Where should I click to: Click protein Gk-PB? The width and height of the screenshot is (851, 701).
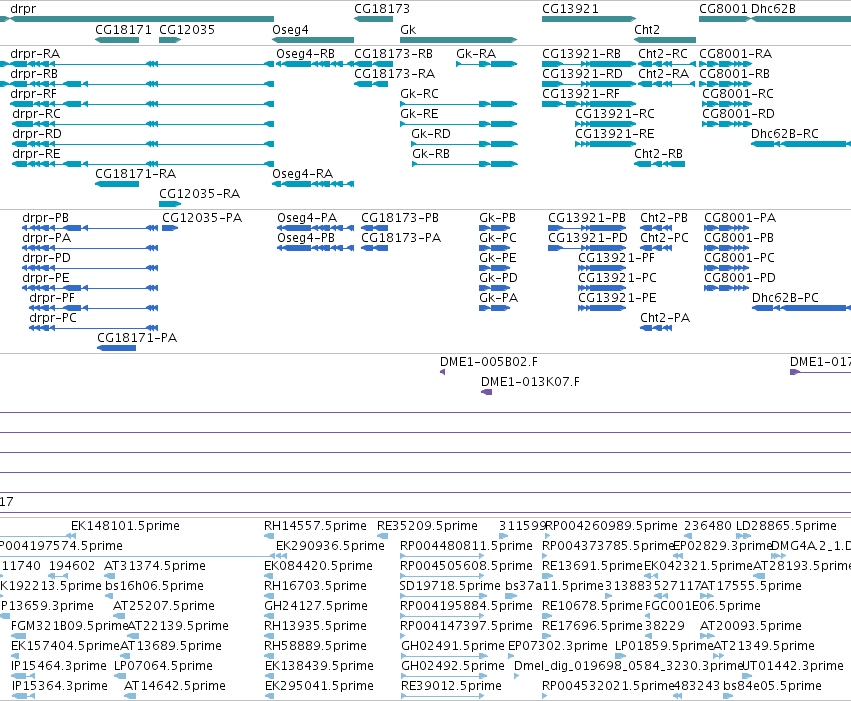pos(497,219)
